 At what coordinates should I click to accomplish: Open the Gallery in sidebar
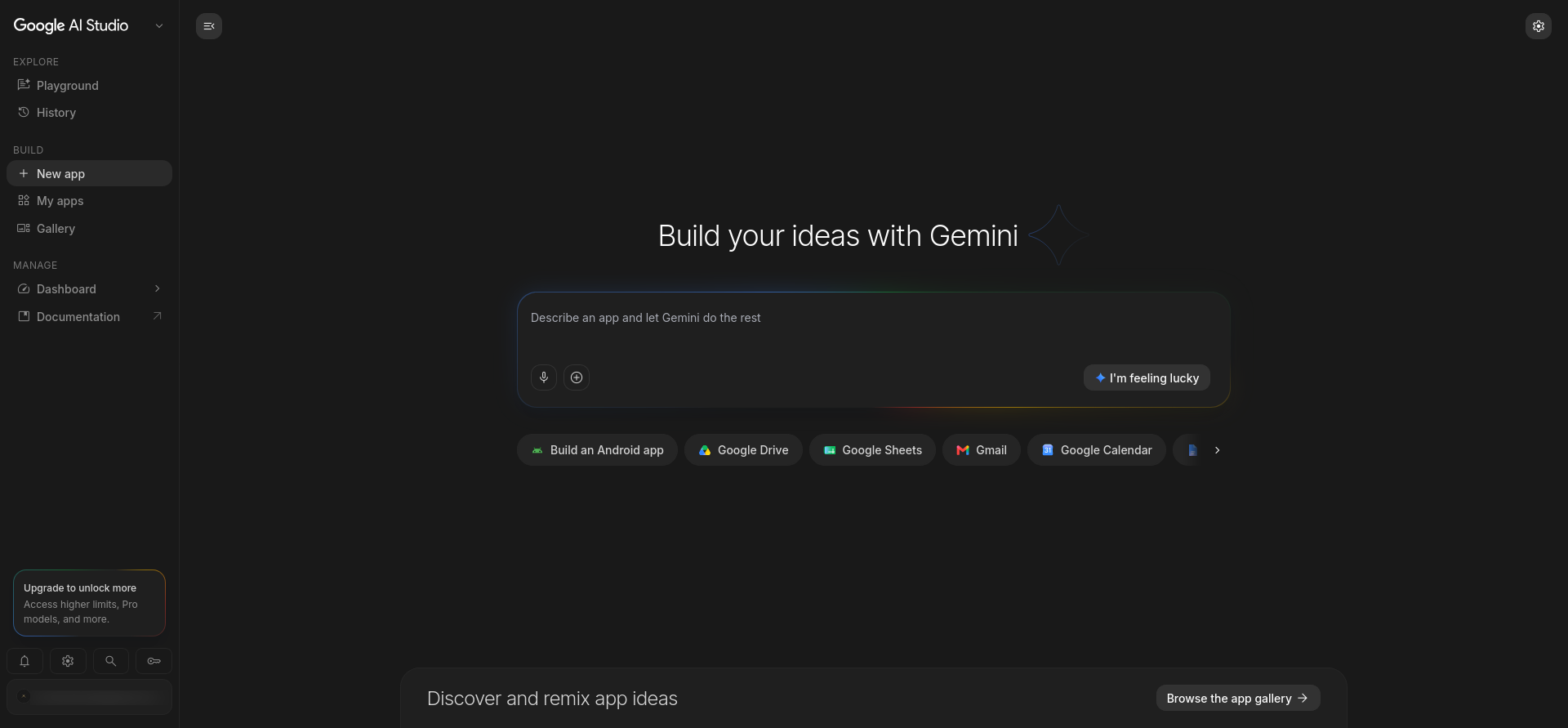pos(89,229)
